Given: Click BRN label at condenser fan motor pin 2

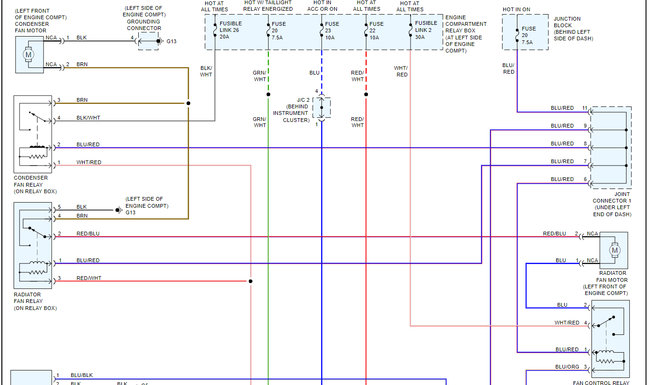Looking at the screenshot, I should [82, 64].
